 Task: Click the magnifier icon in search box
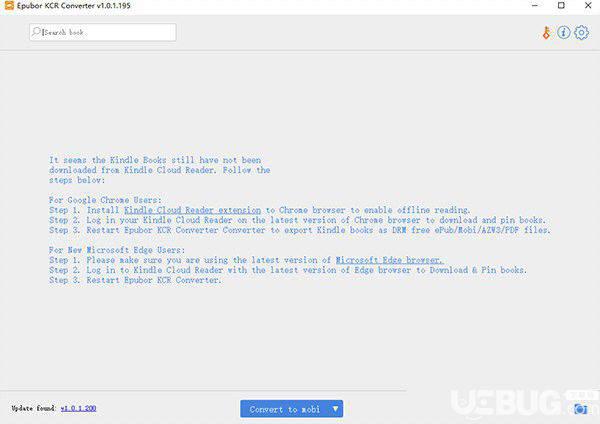tap(36, 32)
